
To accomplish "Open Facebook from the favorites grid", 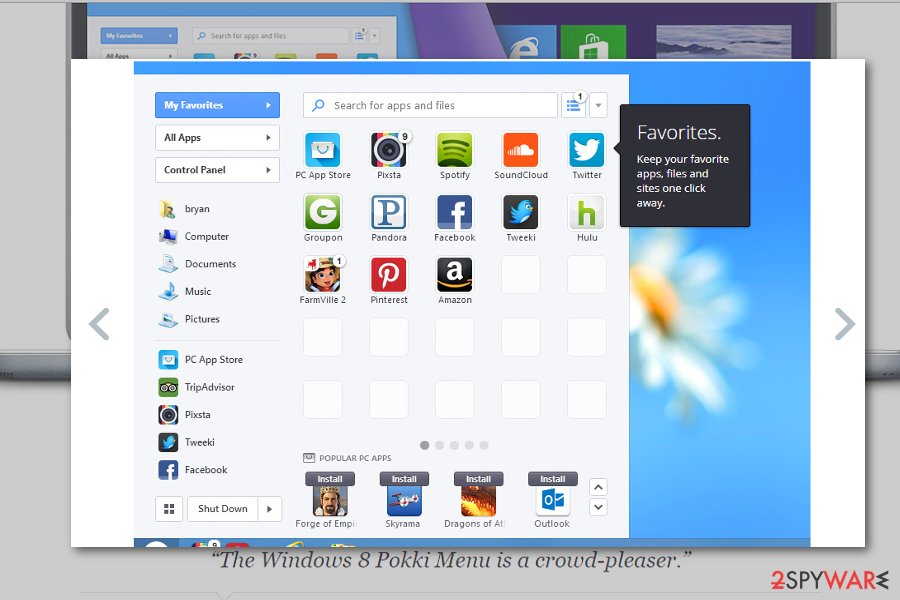I will point(455,212).
